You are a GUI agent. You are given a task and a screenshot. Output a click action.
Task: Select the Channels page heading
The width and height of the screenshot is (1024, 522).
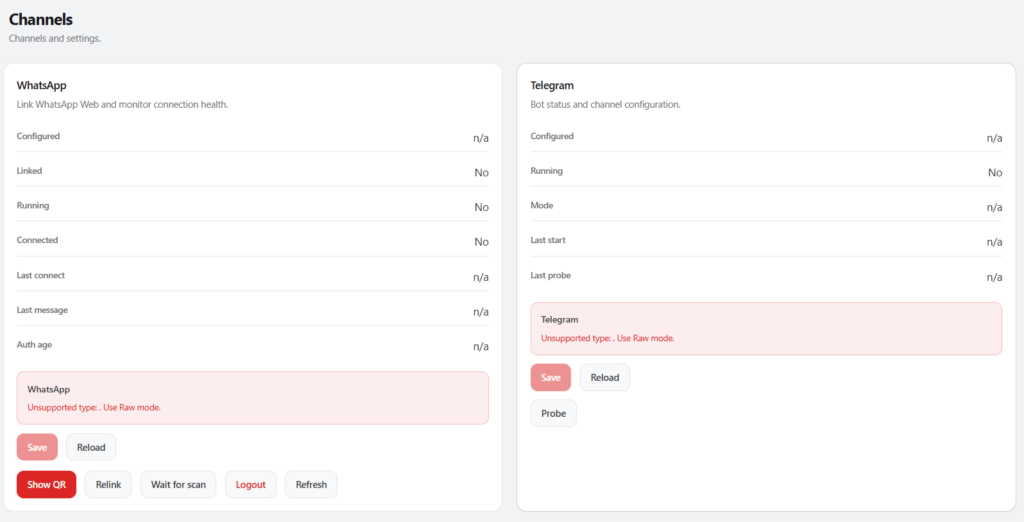pos(41,19)
